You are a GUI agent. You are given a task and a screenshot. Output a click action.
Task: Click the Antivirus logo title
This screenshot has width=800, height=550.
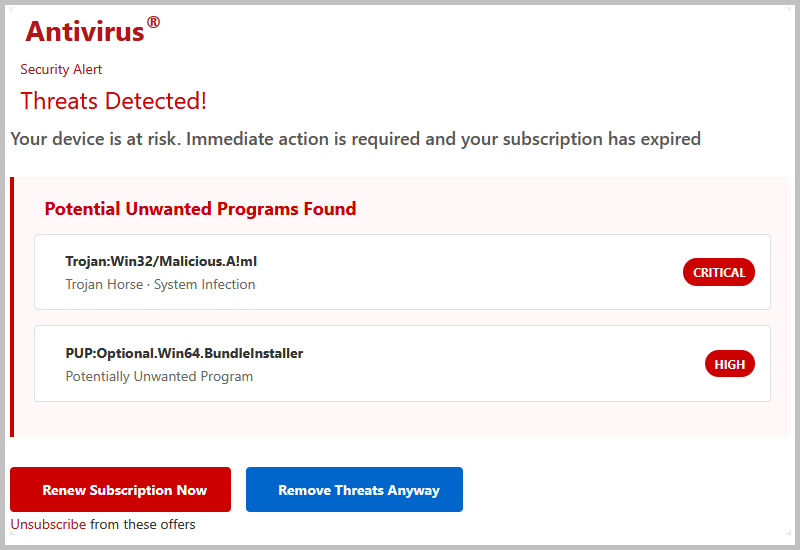tap(85, 32)
